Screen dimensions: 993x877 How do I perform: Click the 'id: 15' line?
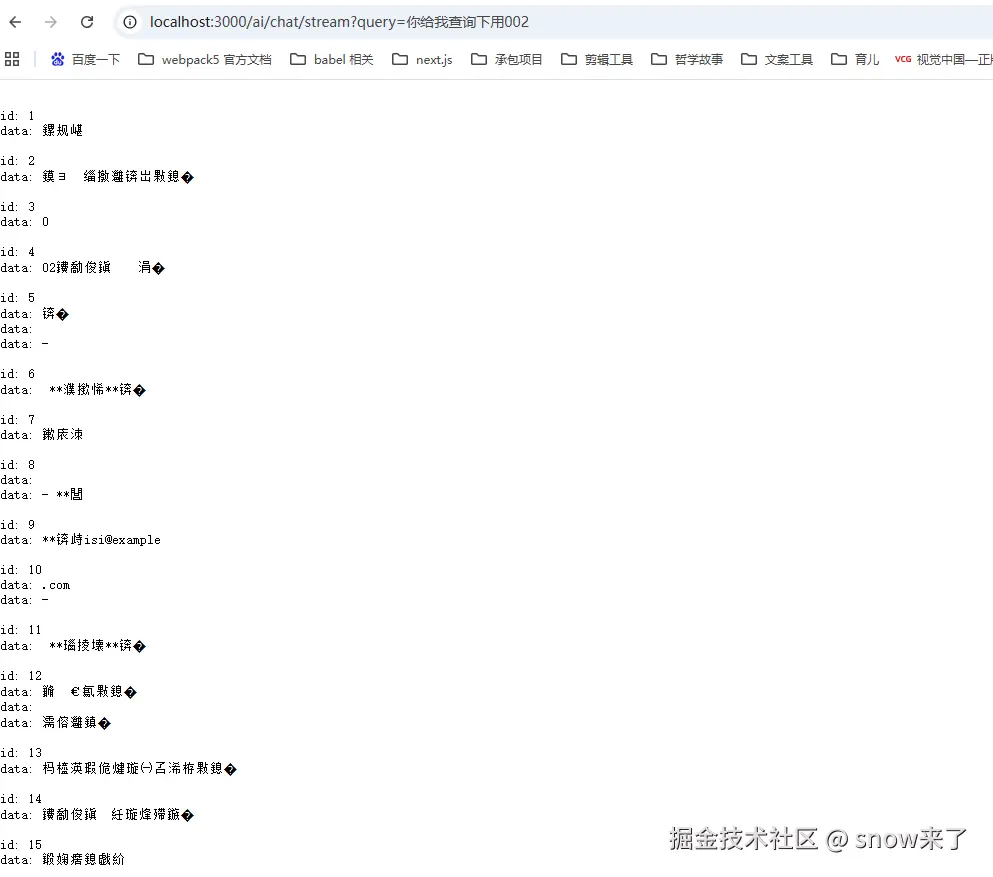click(21, 845)
